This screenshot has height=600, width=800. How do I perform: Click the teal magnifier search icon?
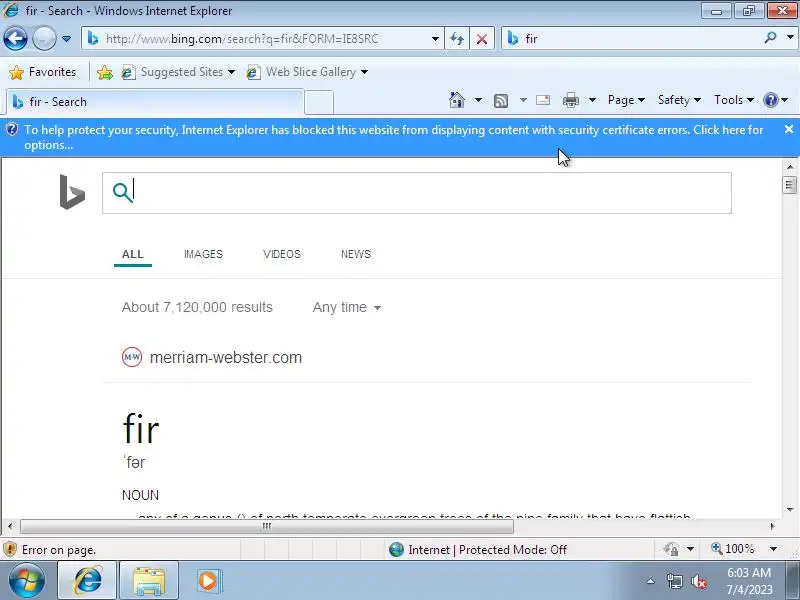tap(122, 192)
